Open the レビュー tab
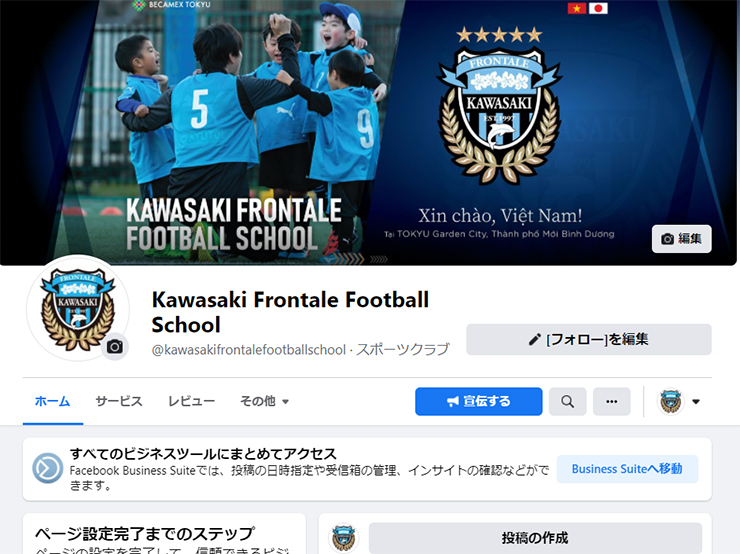Screen dimensions: 740x554 (192, 402)
